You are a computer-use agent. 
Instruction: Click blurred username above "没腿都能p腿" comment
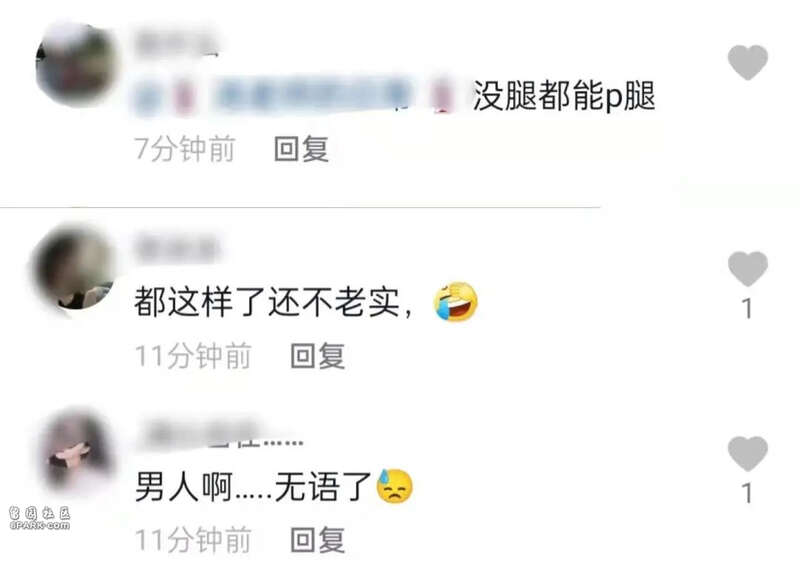(x=176, y=43)
